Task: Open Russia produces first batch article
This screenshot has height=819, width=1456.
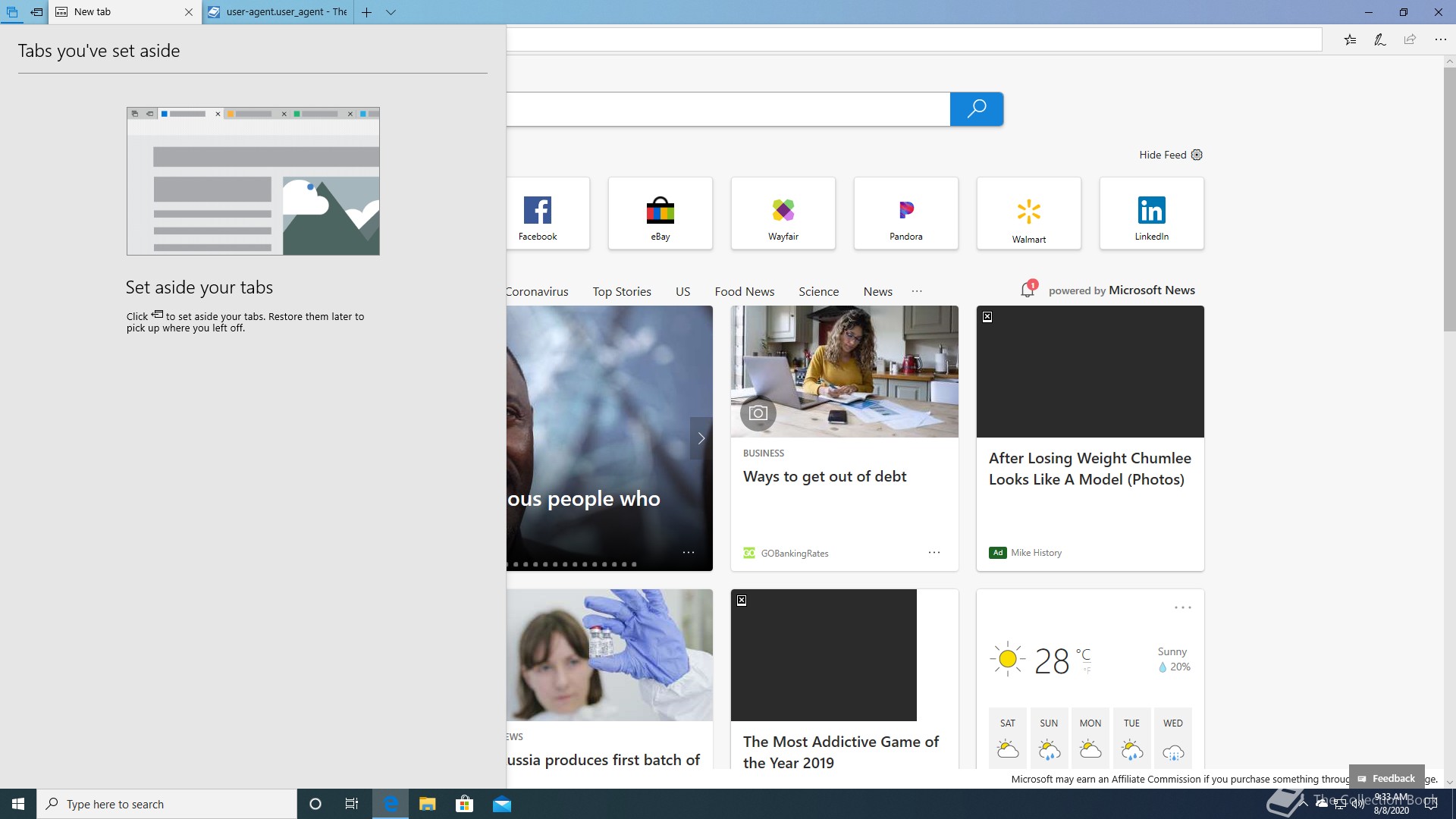Action: (x=603, y=760)
